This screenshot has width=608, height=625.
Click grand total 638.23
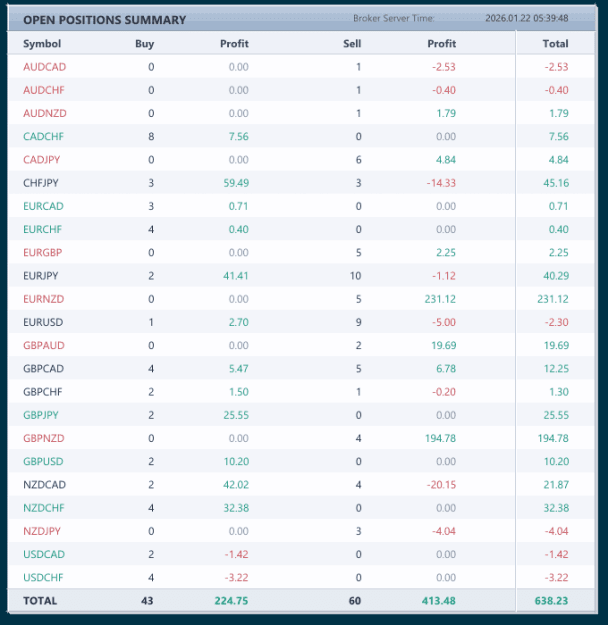click(551, 601)
